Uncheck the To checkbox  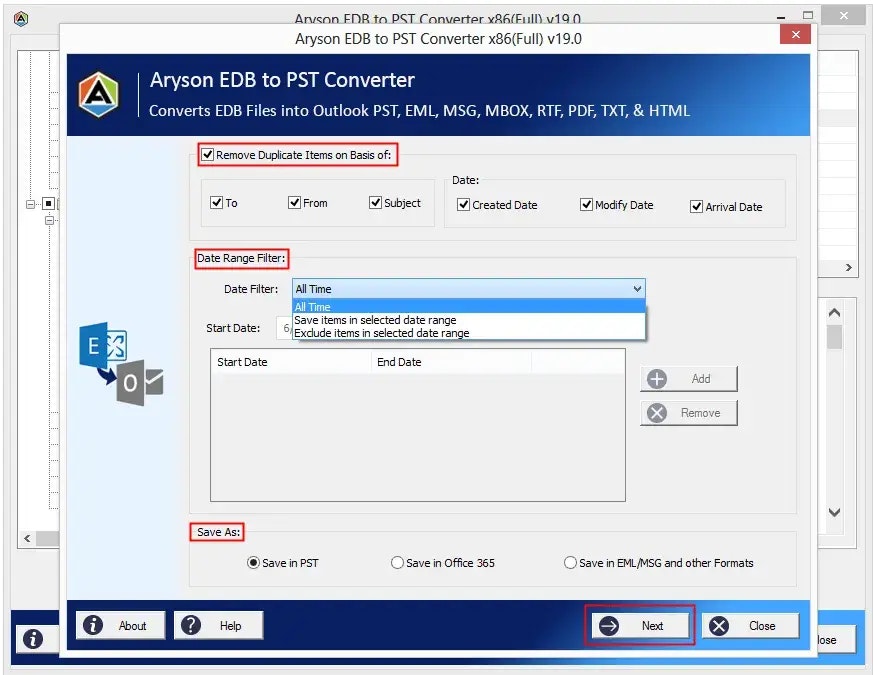pos(217,202)
